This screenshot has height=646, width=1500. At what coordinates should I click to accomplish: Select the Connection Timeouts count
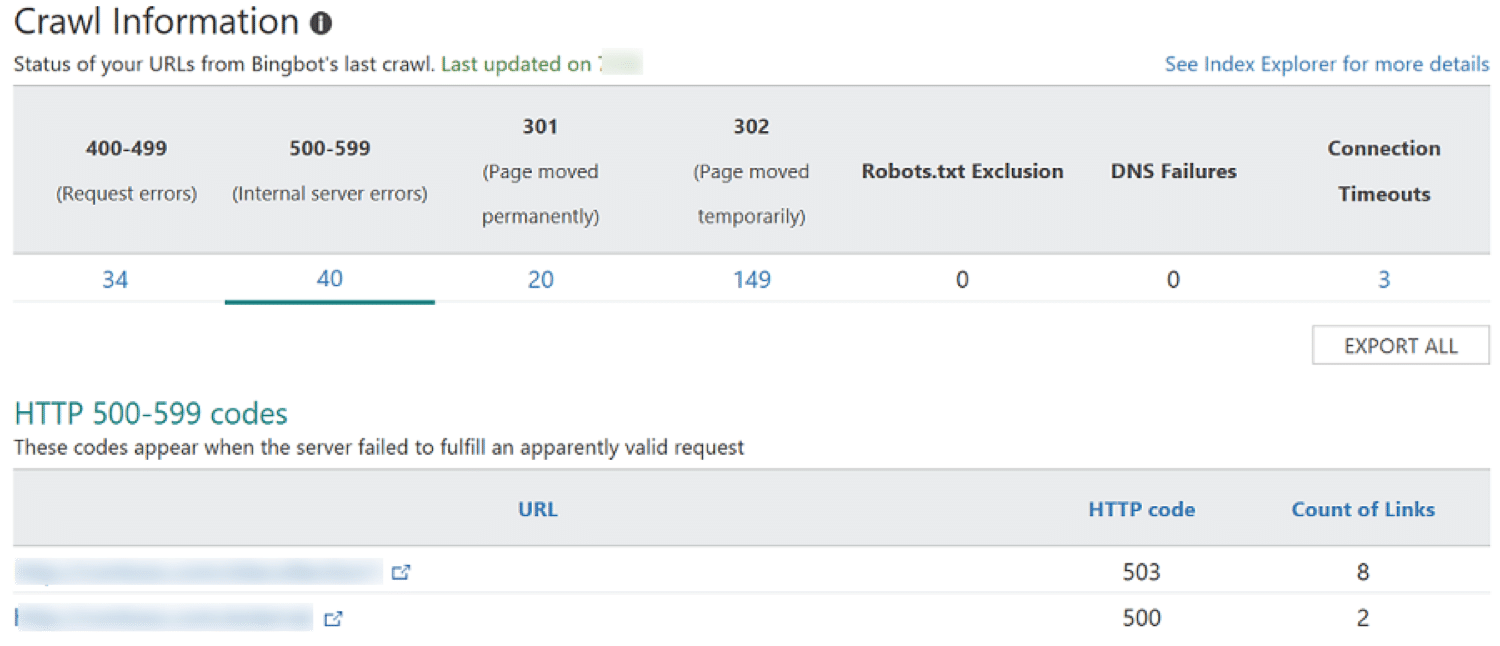click(1384, 281)
